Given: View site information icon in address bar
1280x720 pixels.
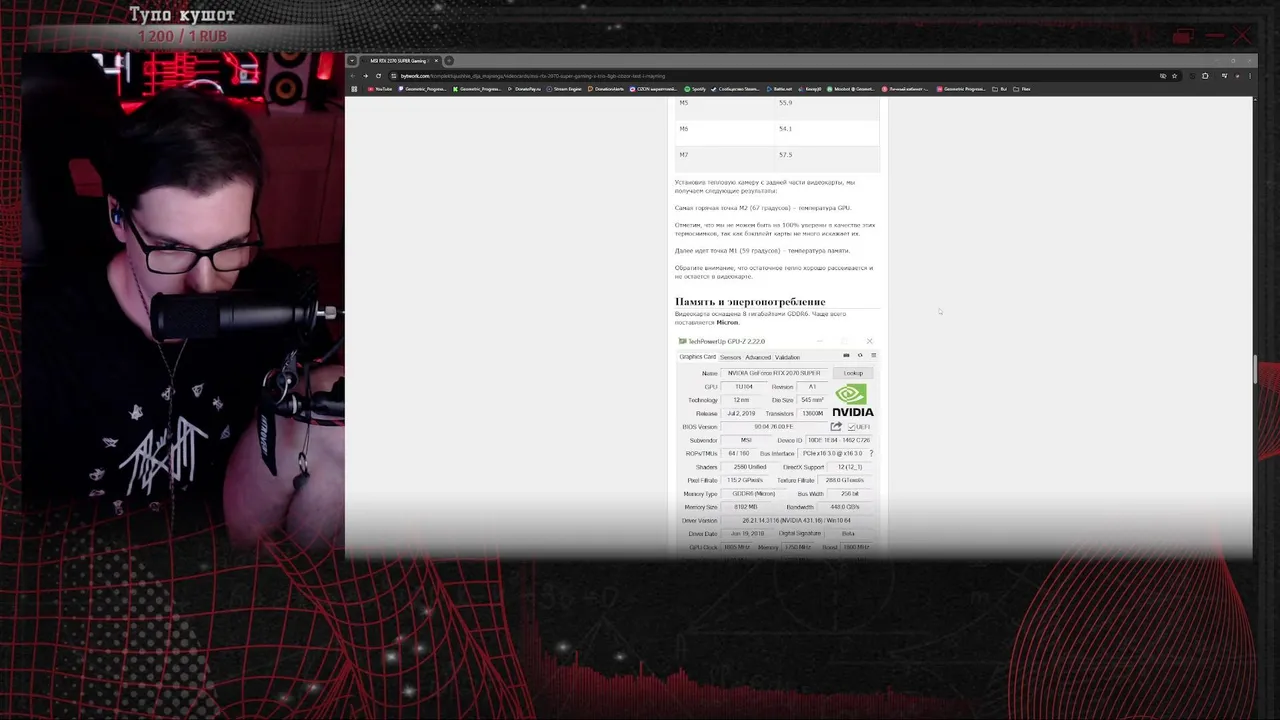Looking at the screenshot, I should (394, 76).
